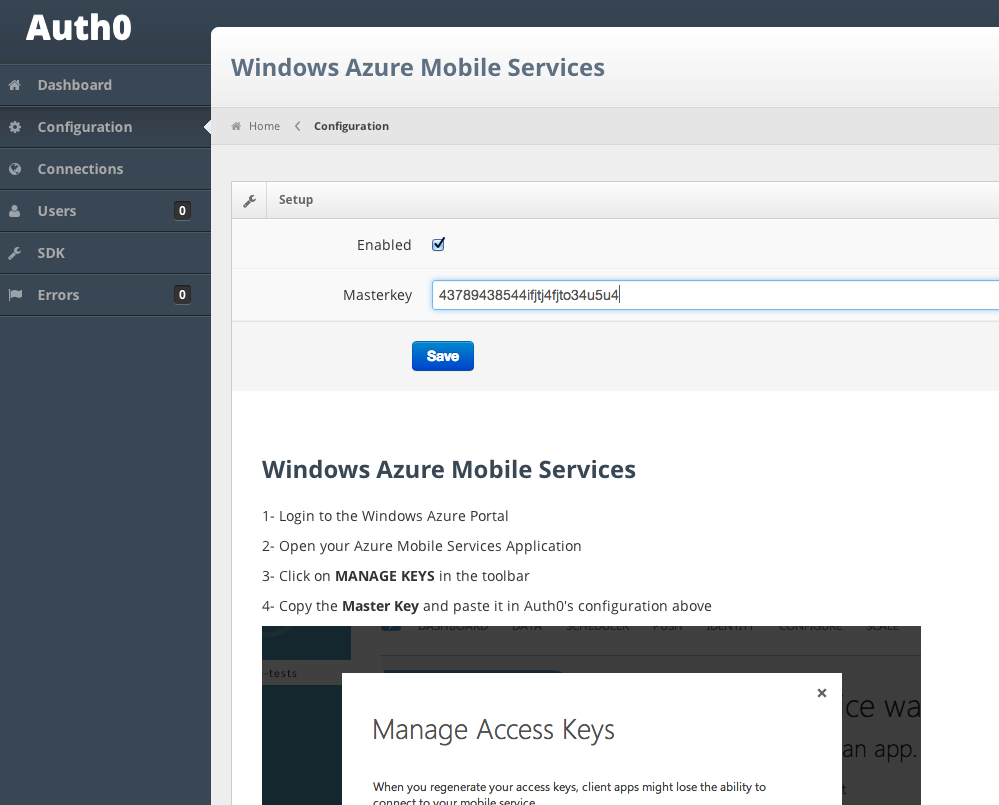Viewport: 999px width, 805px height.
Task: Open the SDK menu item
Action: (x=105, y=253)
